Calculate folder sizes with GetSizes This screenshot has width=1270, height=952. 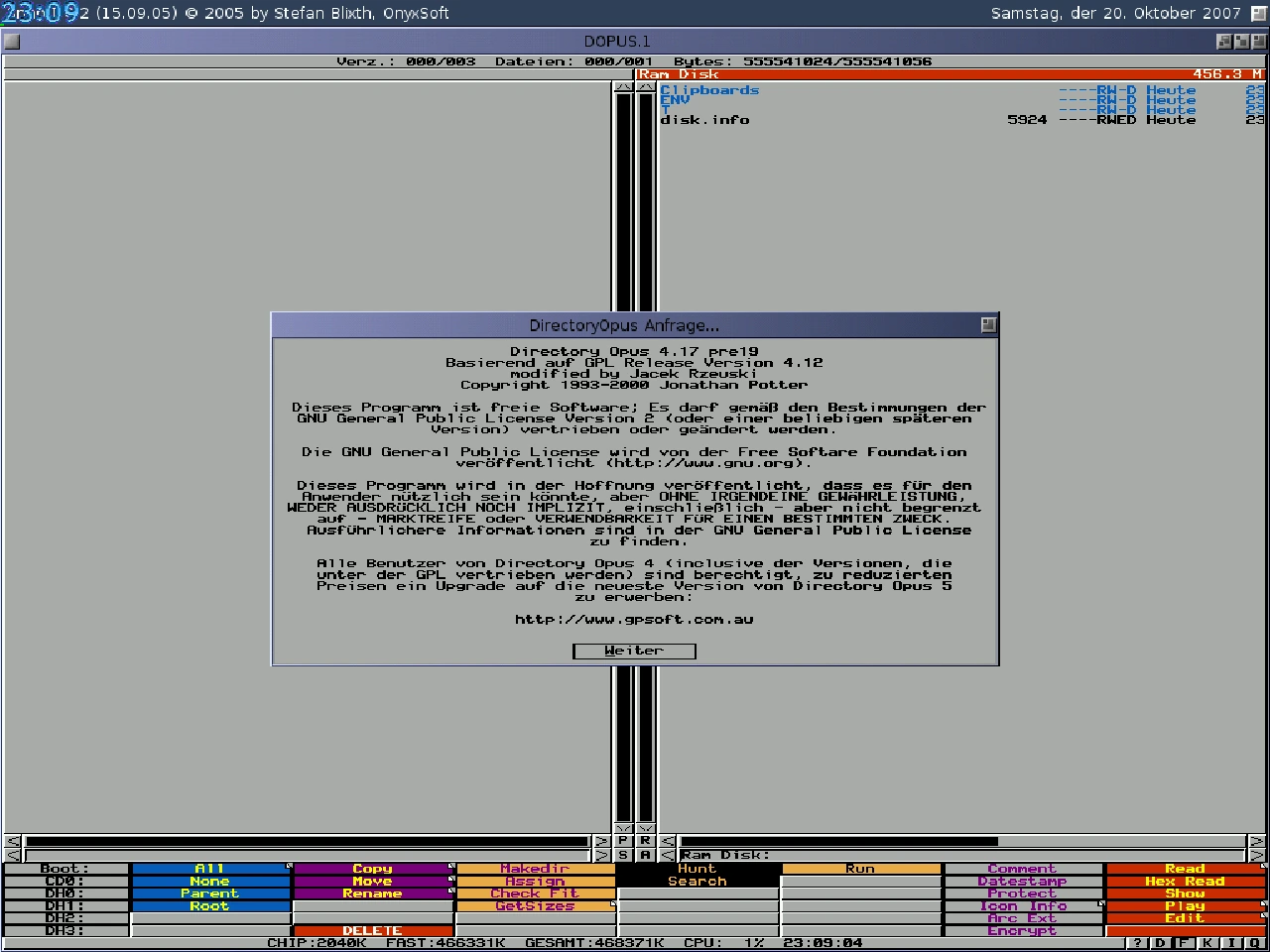click(536, 905)
